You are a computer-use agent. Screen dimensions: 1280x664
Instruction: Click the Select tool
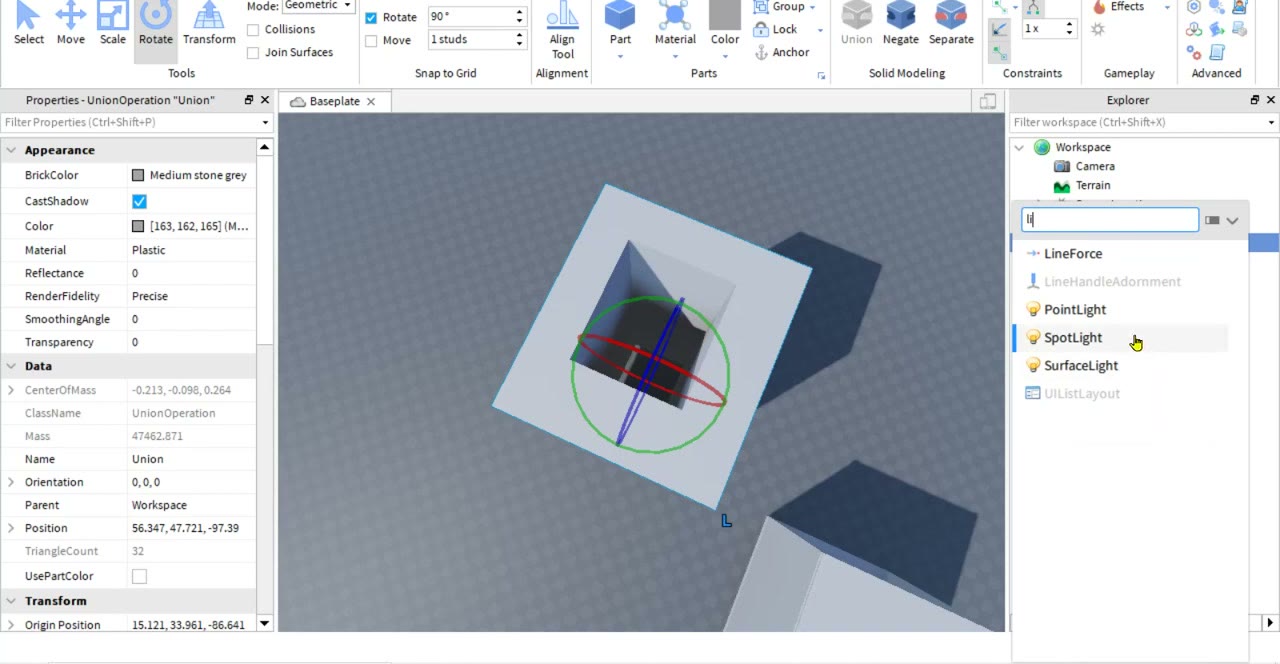click(28, 24)
